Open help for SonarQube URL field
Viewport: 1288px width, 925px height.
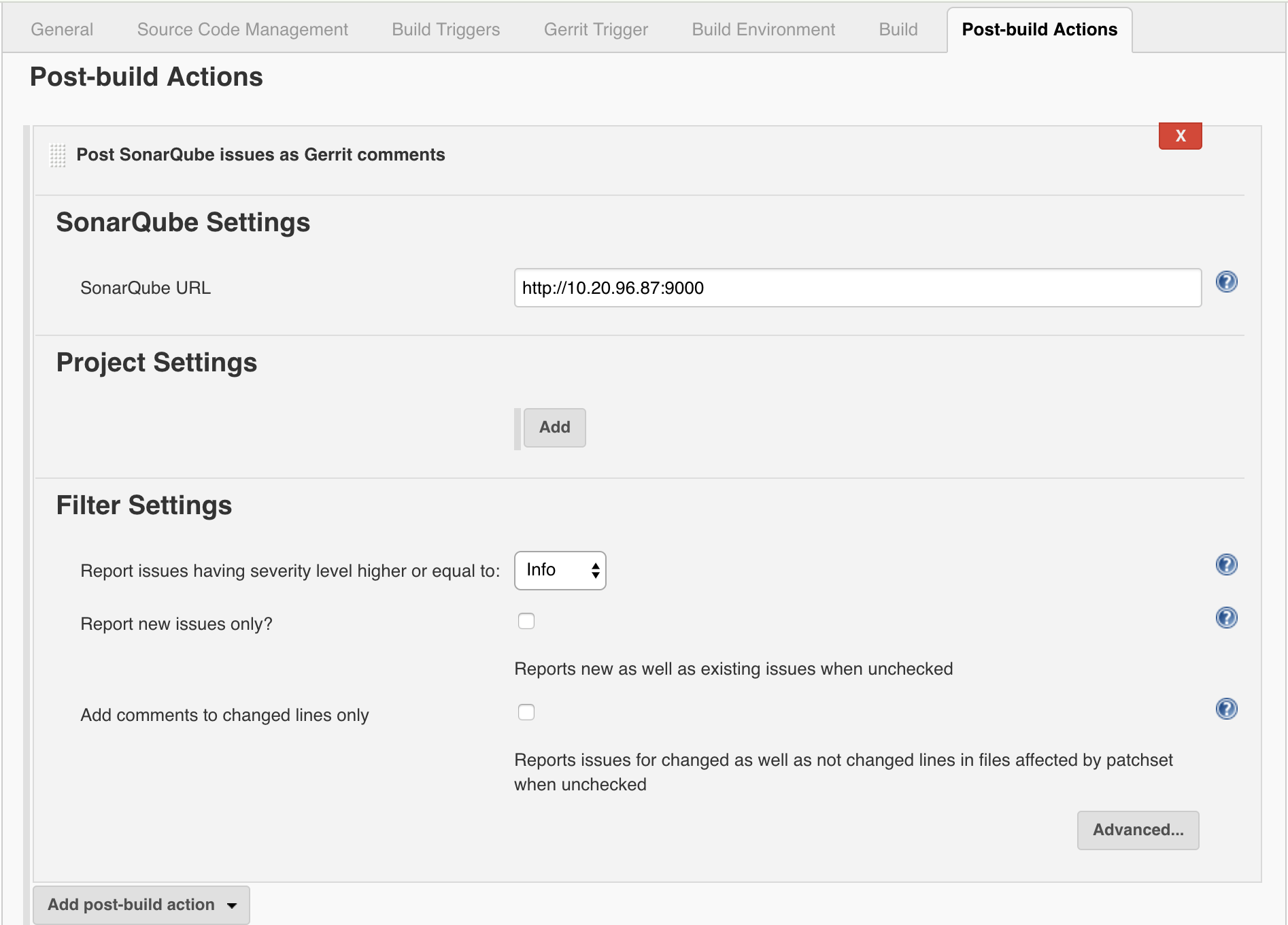click(x=1226, y=282)
